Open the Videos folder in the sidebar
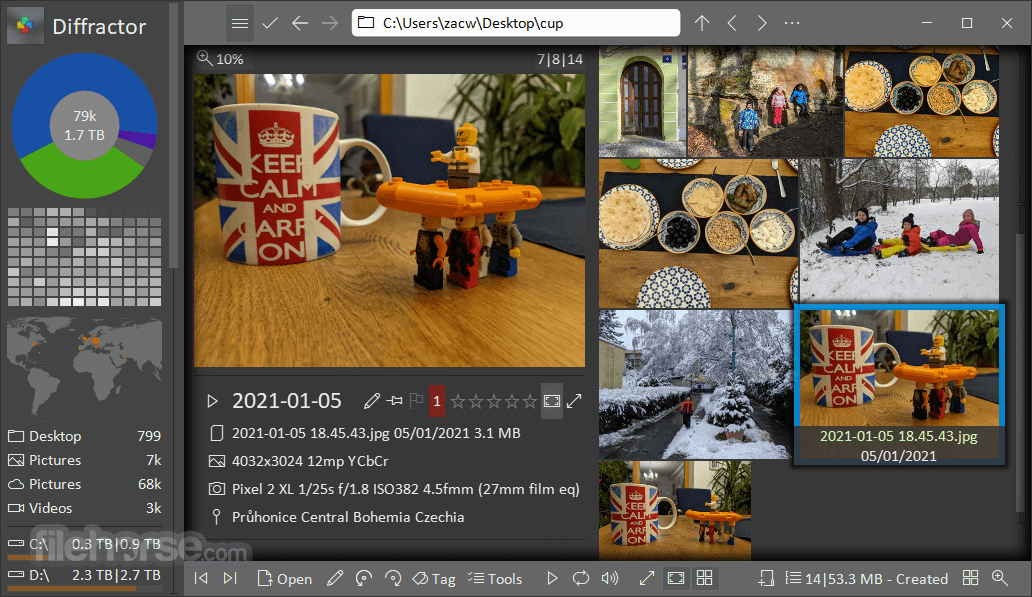This screenshot has width=1032, height=597. (84, 508)
